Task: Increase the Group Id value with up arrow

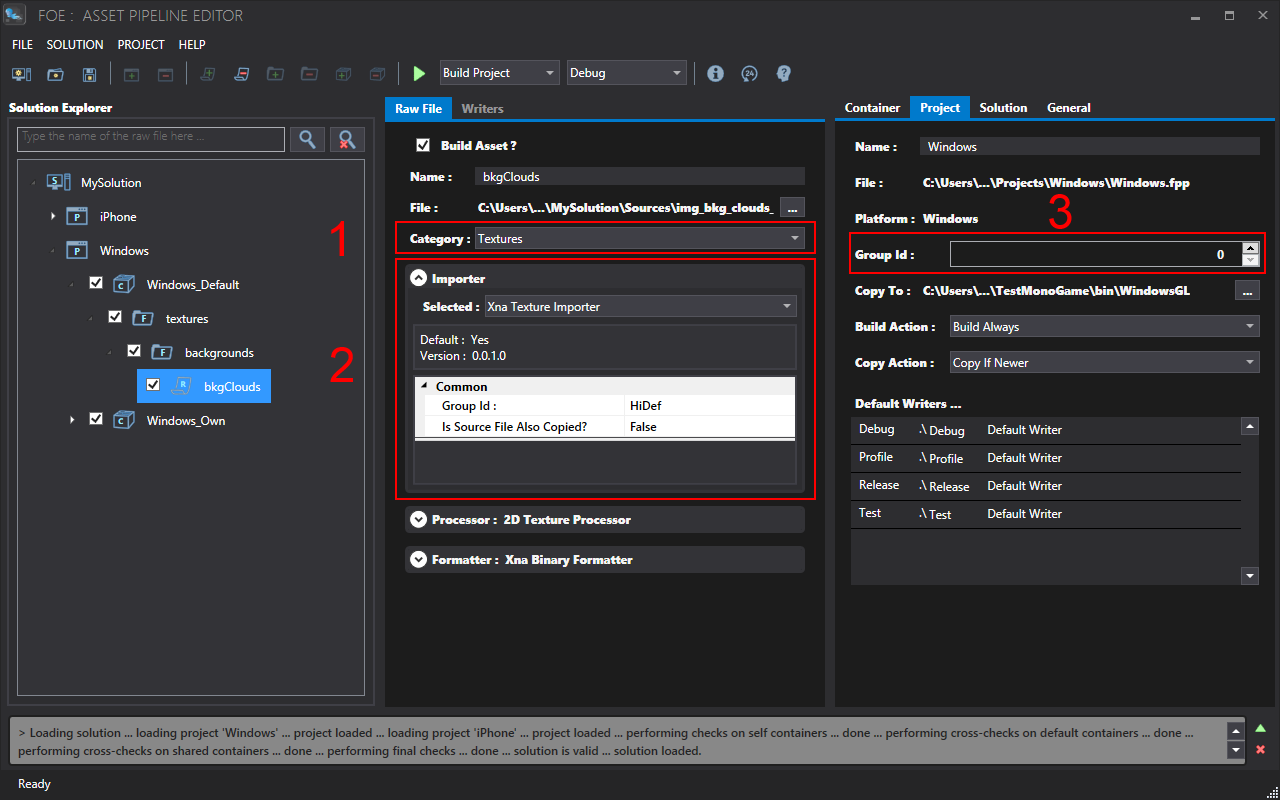Action: (x=1250, y=248)
